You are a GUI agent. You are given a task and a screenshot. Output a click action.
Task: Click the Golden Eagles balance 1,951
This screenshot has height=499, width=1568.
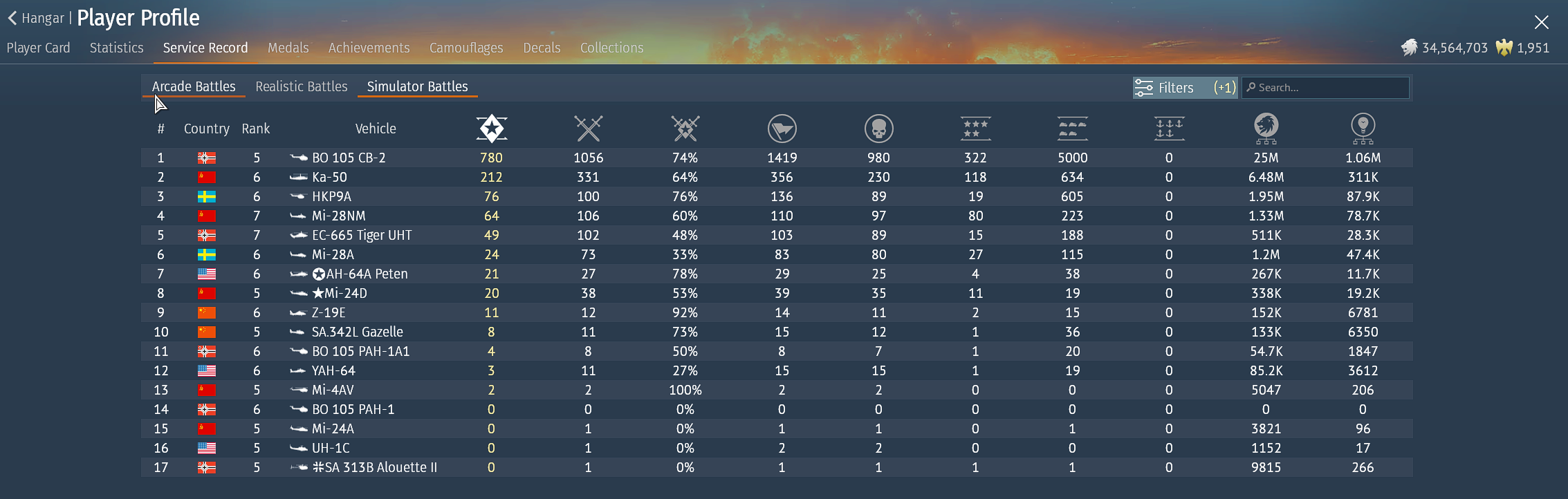coord(1522,48)
